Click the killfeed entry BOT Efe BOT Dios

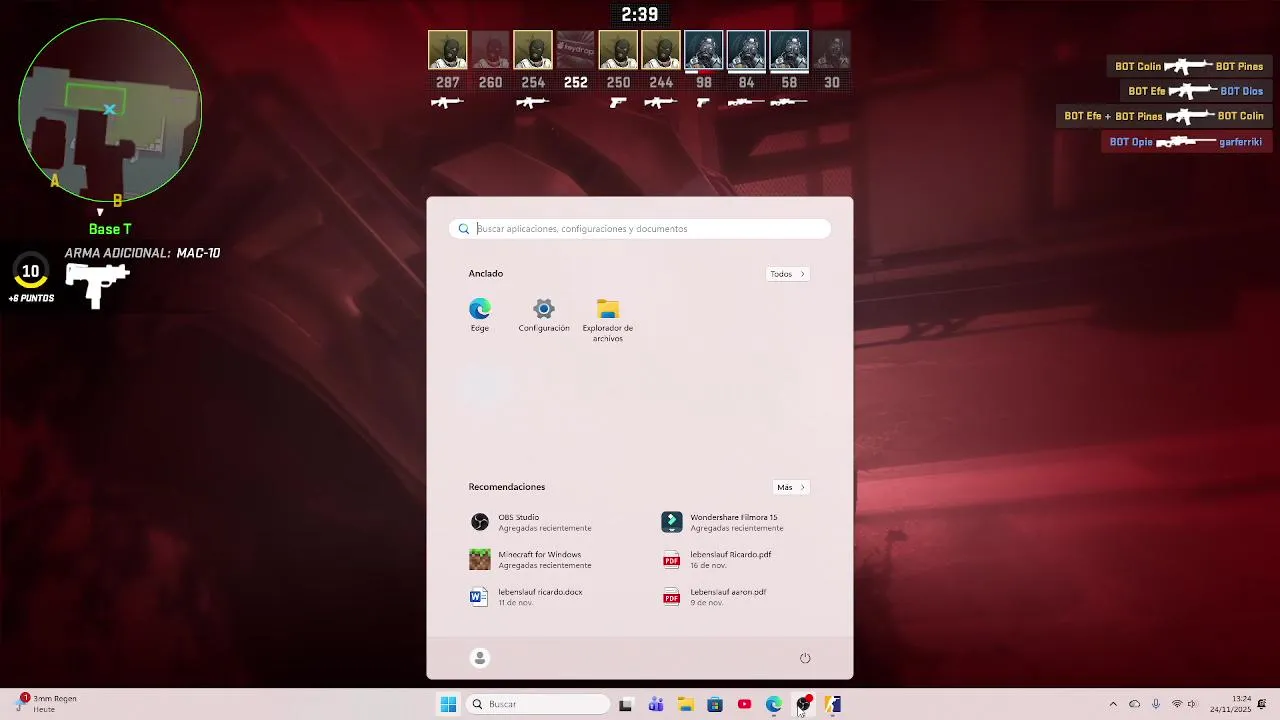coord(1195,91)
